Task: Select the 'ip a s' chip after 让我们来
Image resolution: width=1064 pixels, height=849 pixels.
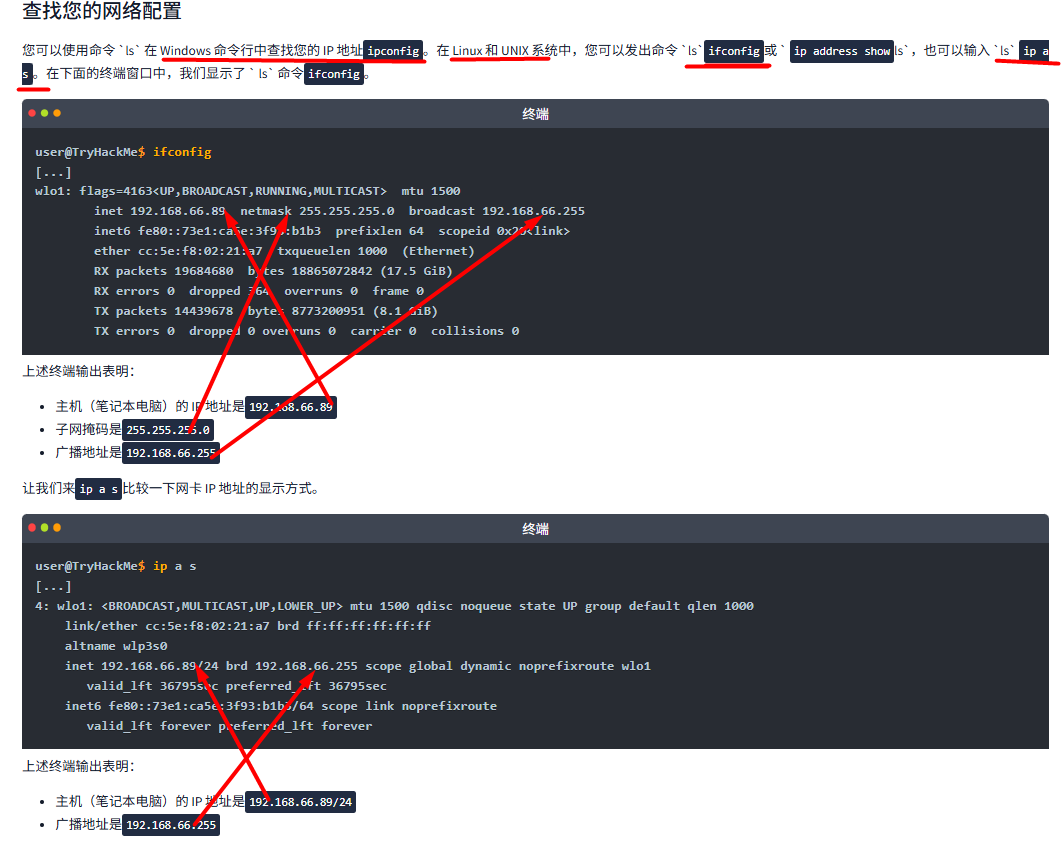Action: 98,489
